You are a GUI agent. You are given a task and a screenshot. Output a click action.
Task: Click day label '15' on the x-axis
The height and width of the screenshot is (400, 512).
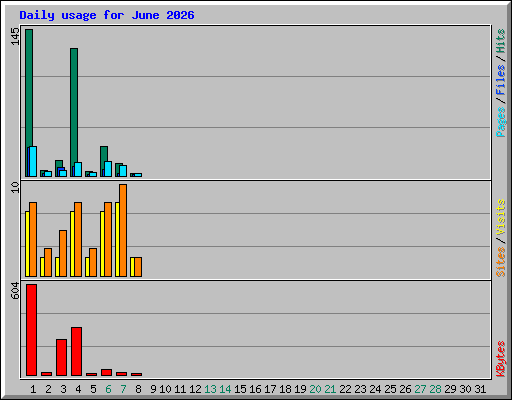pyautogui.click(x=240, y=389)
